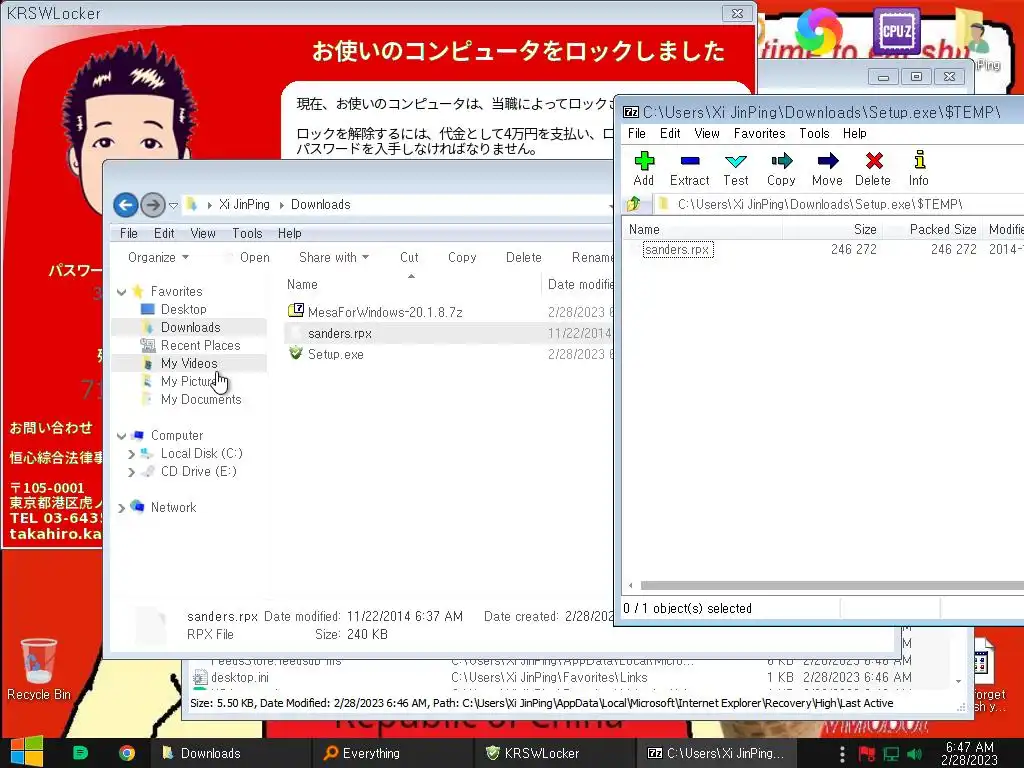Collapse the Favorites tree group
The width and height of the screenshot is (1024, 768).
click(121, 292)
